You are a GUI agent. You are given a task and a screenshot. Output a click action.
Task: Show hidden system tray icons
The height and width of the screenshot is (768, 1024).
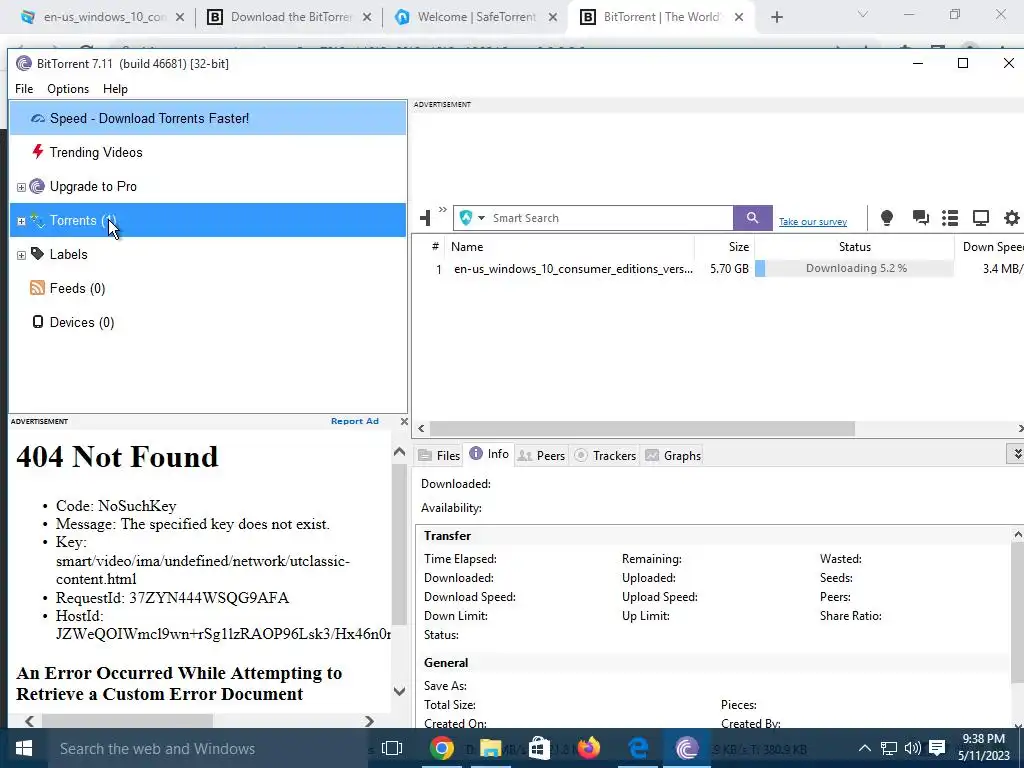[864, 748]
